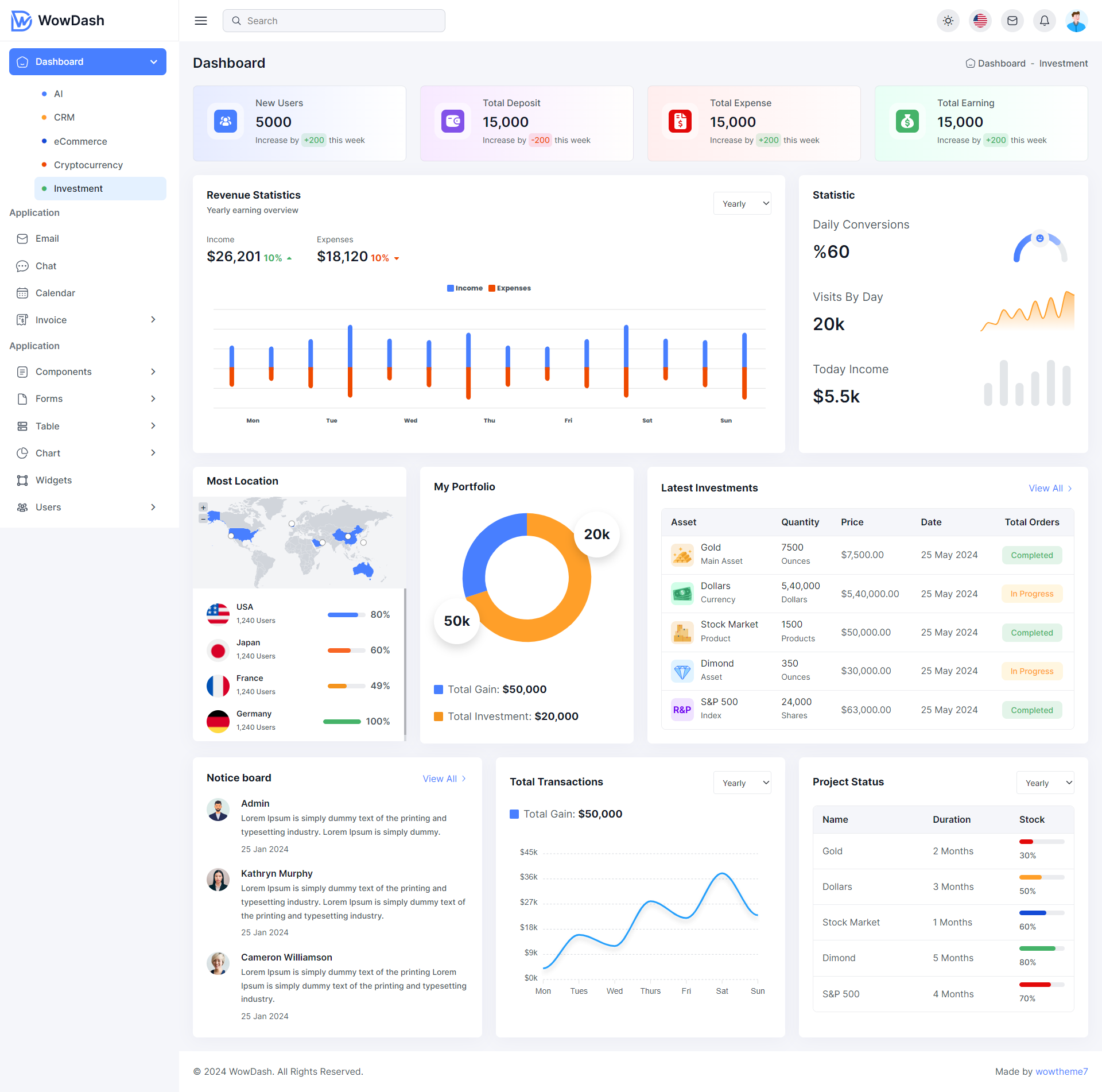Open the Cryptocurrency dashboard entry
Screen dimensions: 1102x1092
[x=88, y=165]
